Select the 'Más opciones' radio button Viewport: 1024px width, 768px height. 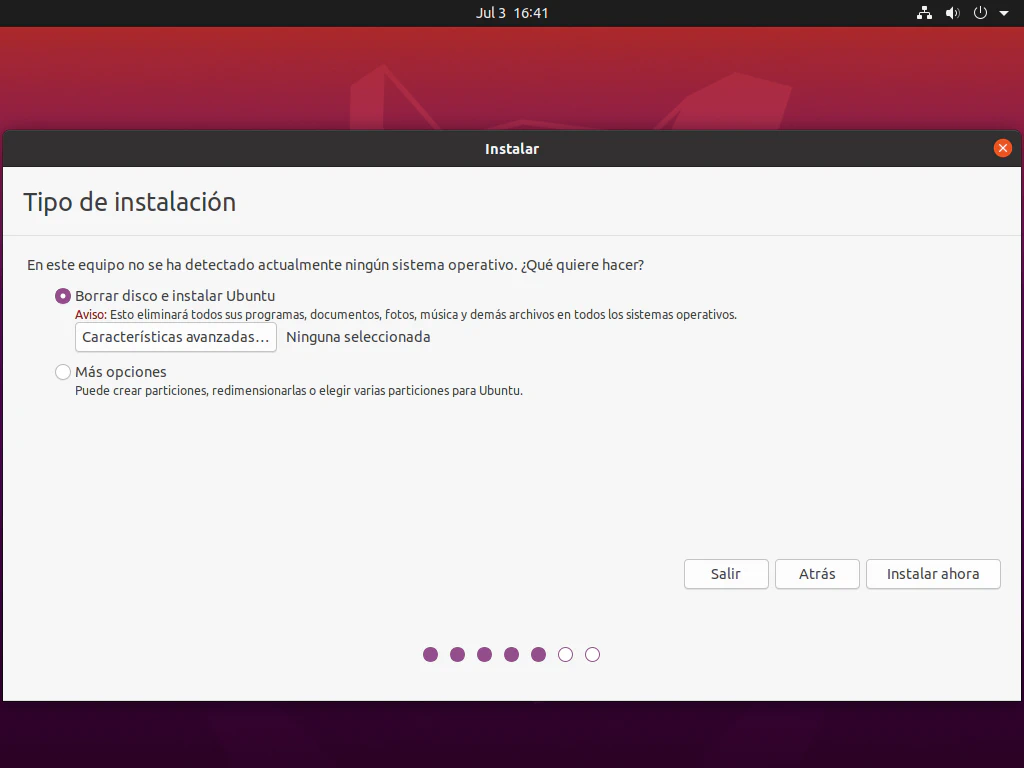[63, 372]
